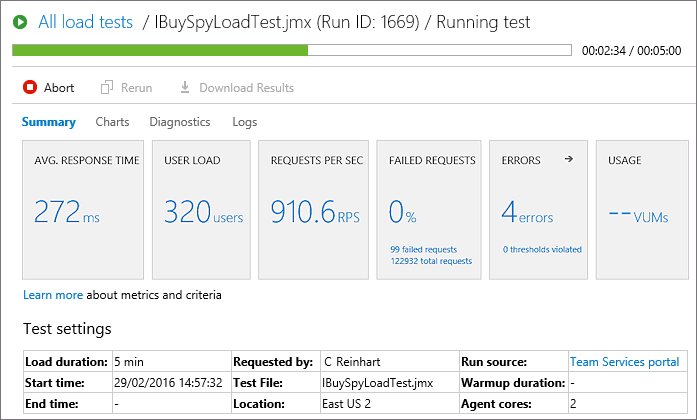Click the Requested by C Reinhart cell
This screenshot has height=420, width=697.
(390, 362)
